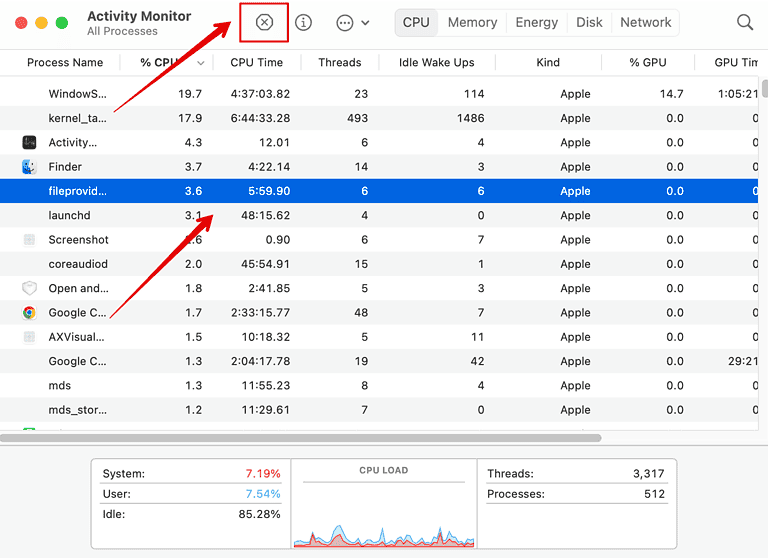Click the Threads column header
This screenshot has height=558, width=768.
point(339,62)
